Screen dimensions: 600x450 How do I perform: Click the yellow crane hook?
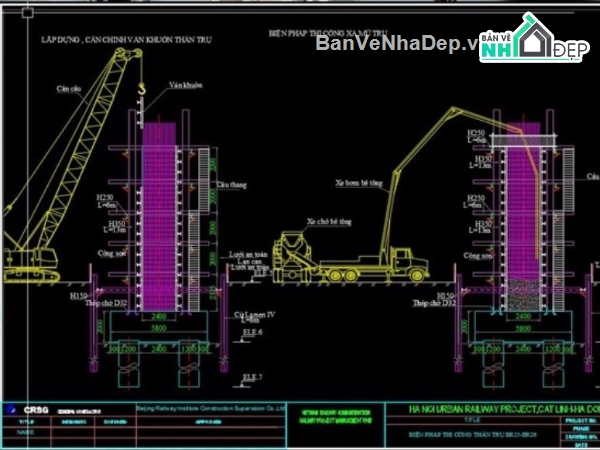[142, 89]
